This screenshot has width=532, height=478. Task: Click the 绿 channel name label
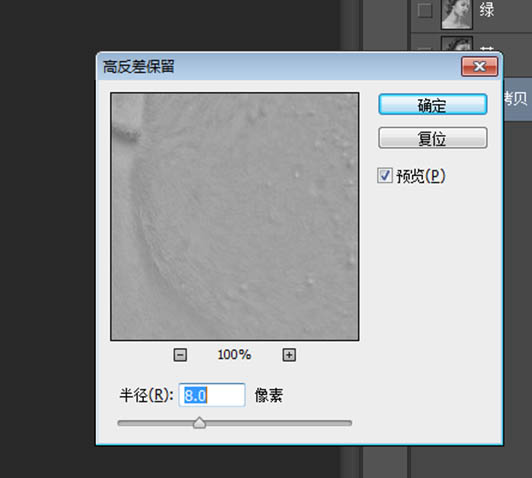pyautogui.click(x=487, y=9)
